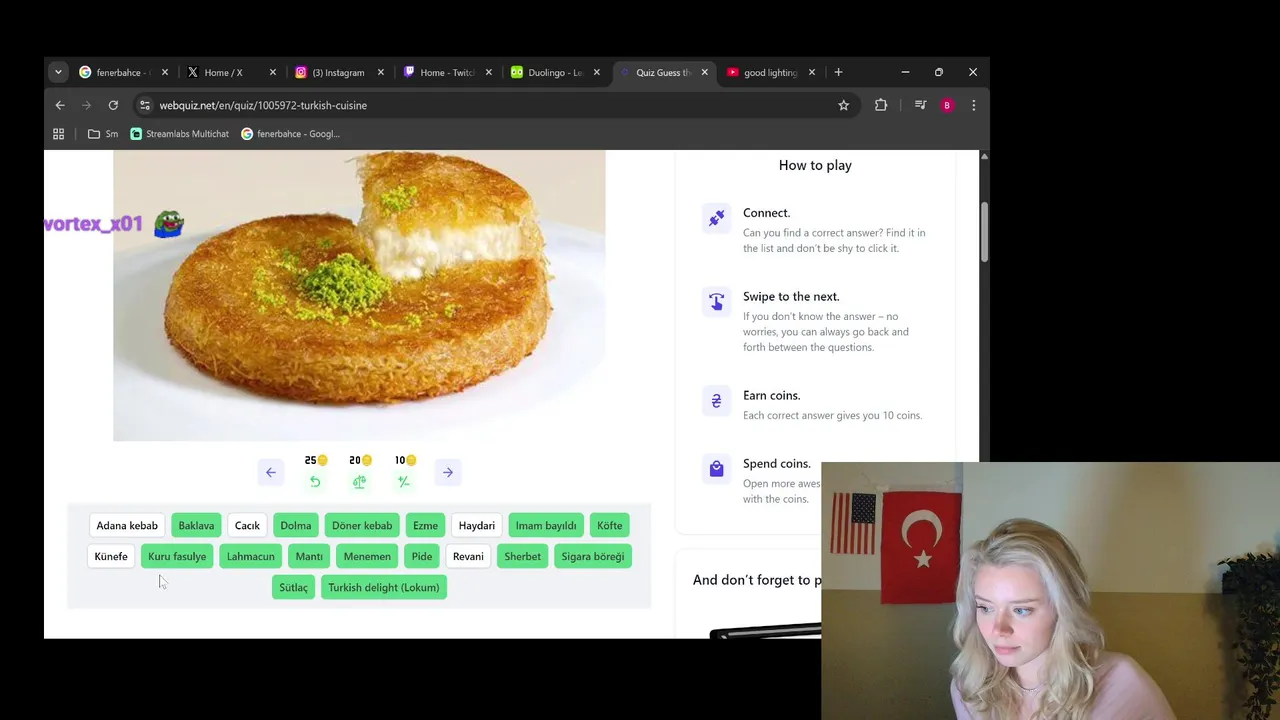Select the Döner kebab answer
The image size is (1280, 720).
362,525
